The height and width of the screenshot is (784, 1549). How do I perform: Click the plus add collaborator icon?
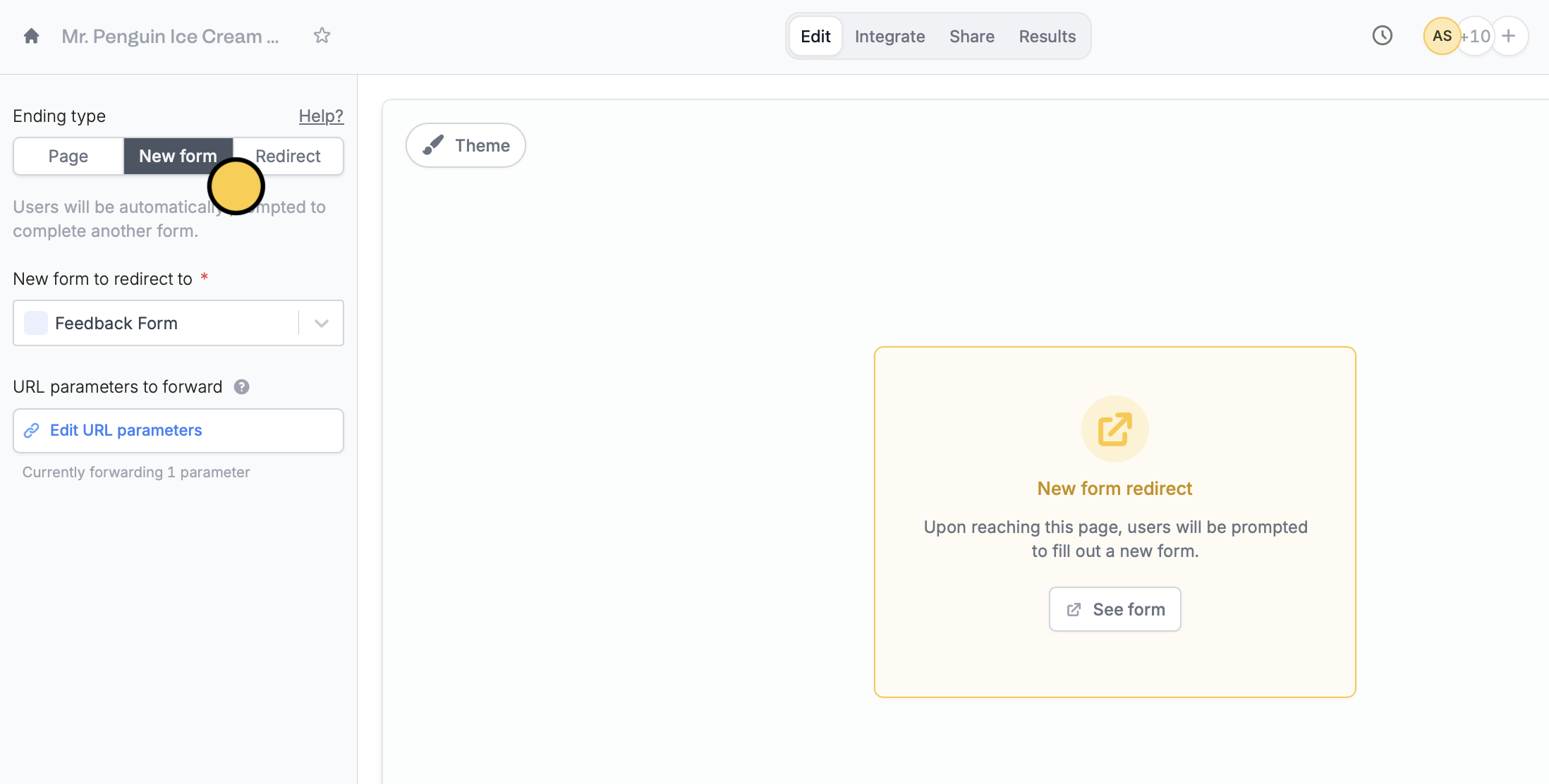[1509, 36]
